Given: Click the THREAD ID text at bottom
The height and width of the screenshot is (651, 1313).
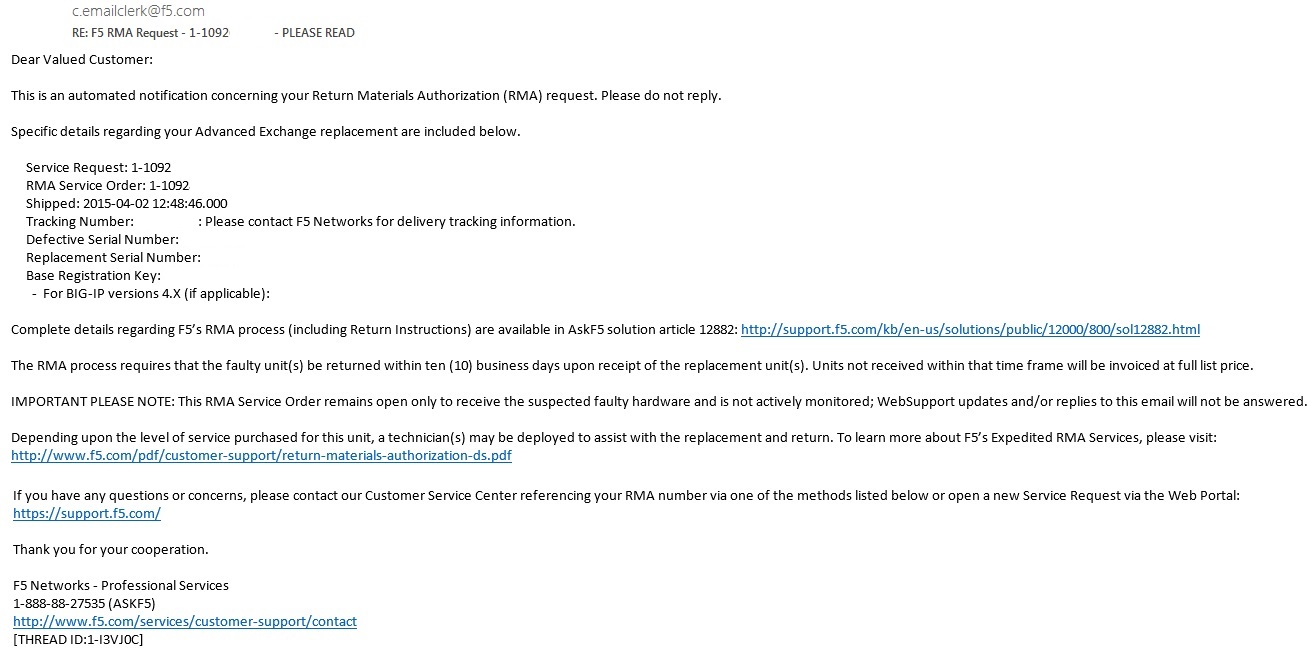Looking at the screenshot, I should (78, 639).
